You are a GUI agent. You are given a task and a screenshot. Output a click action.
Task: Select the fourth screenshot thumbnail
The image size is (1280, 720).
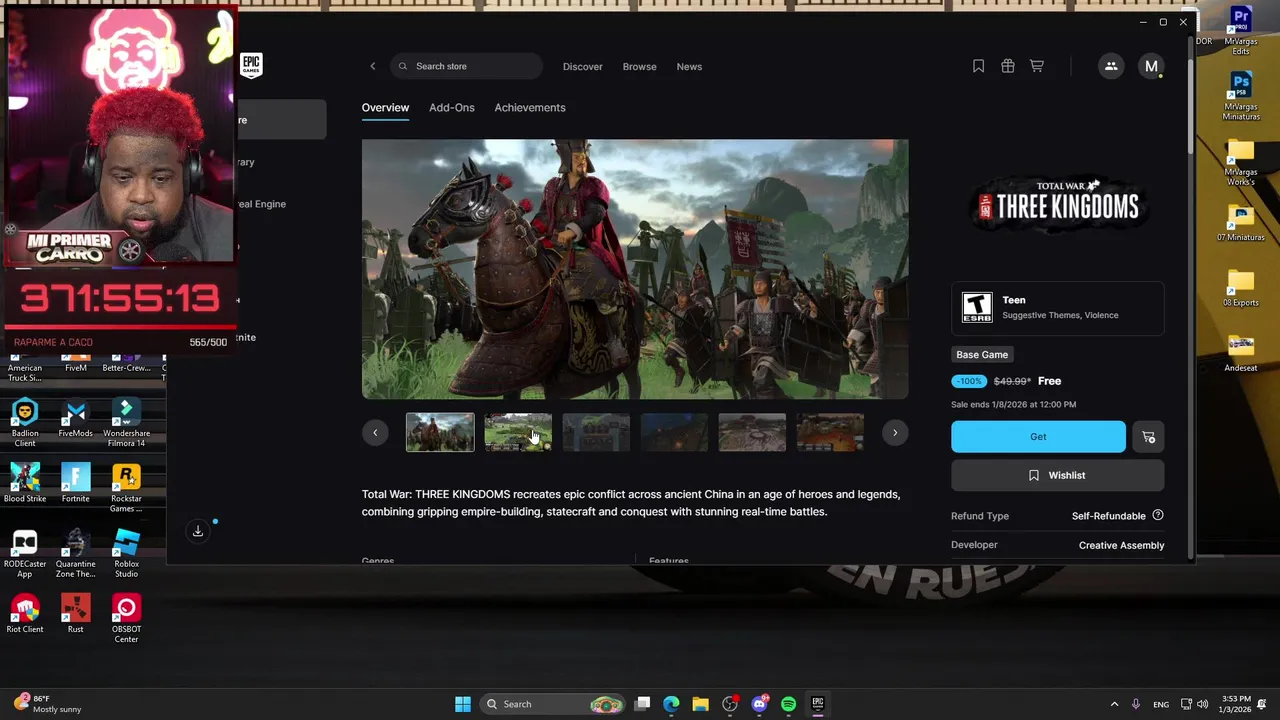click(x=674, y=432)
